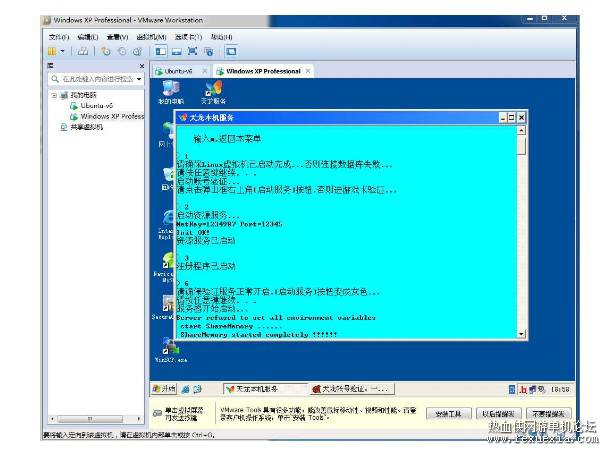Click the guest taskbar clock 18:58

click(x=560, y=389)
